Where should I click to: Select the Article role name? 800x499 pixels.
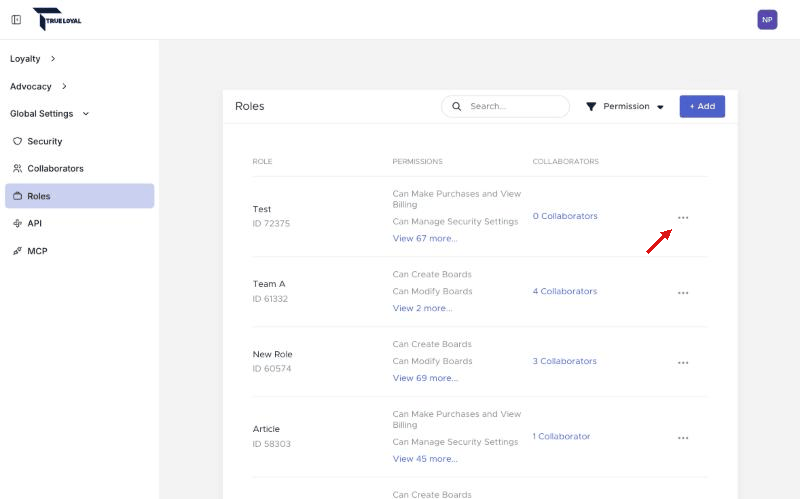point(266,429)
